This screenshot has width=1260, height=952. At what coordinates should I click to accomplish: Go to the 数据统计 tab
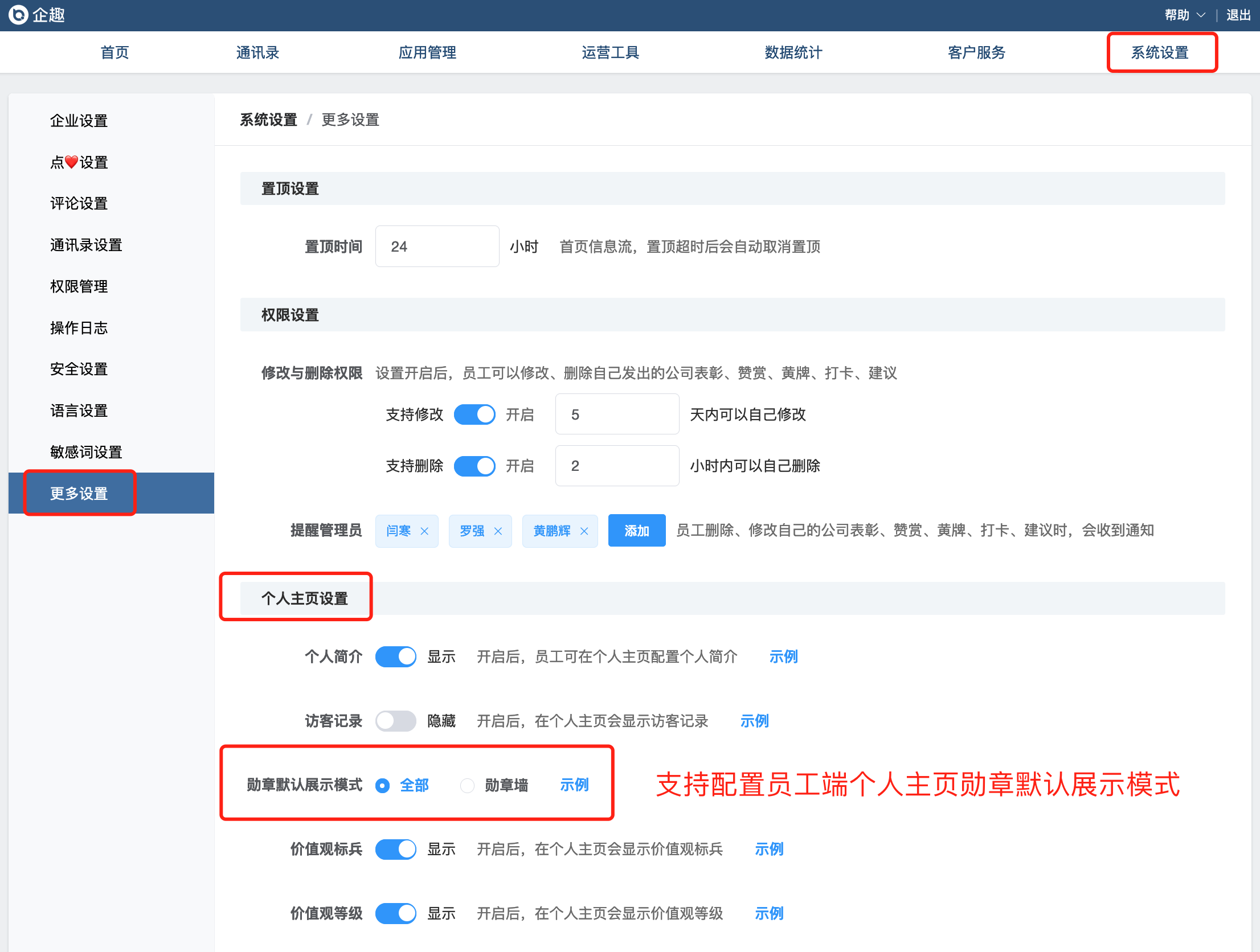793,52
